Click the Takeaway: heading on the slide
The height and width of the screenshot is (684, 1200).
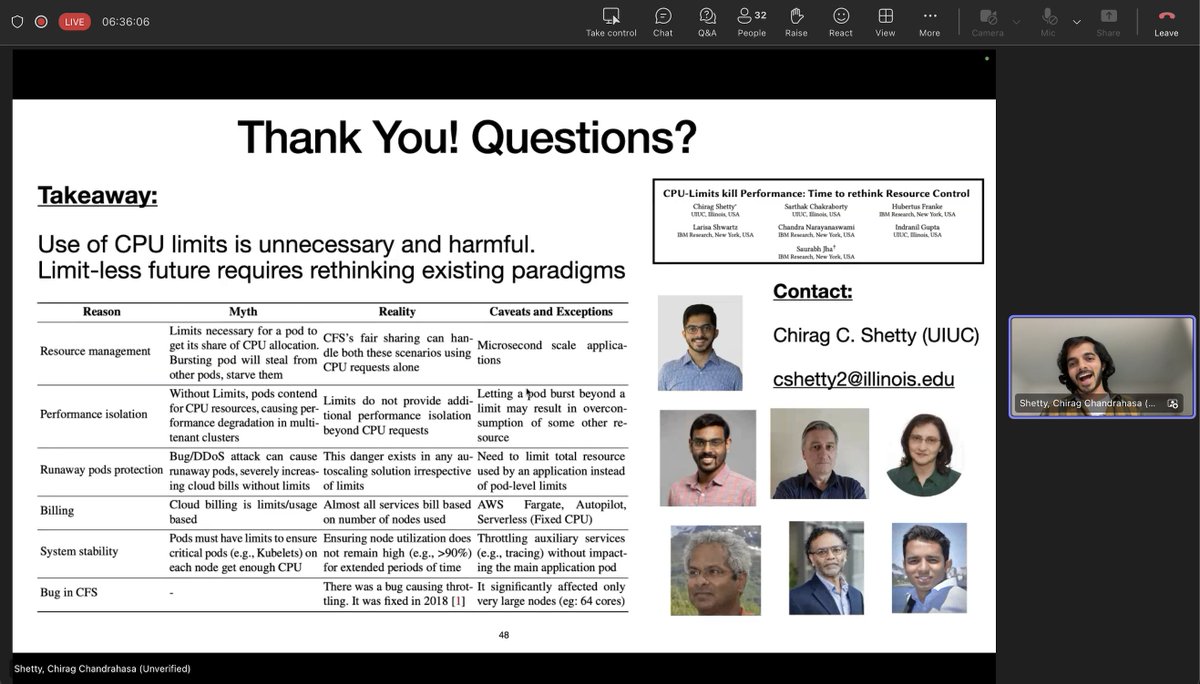click(x=97, y=195)
